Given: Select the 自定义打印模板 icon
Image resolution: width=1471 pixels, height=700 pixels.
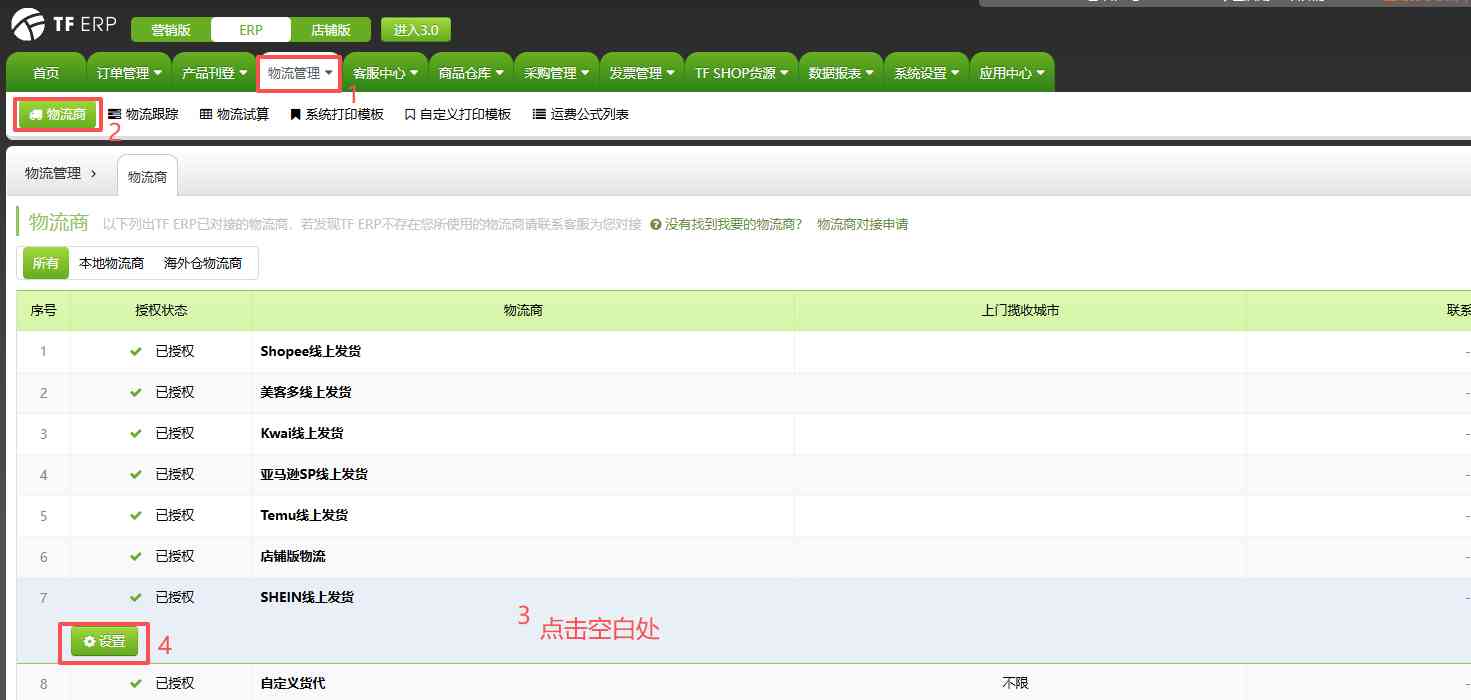Looking at the screenshot, I should click(x=408, y=114).
